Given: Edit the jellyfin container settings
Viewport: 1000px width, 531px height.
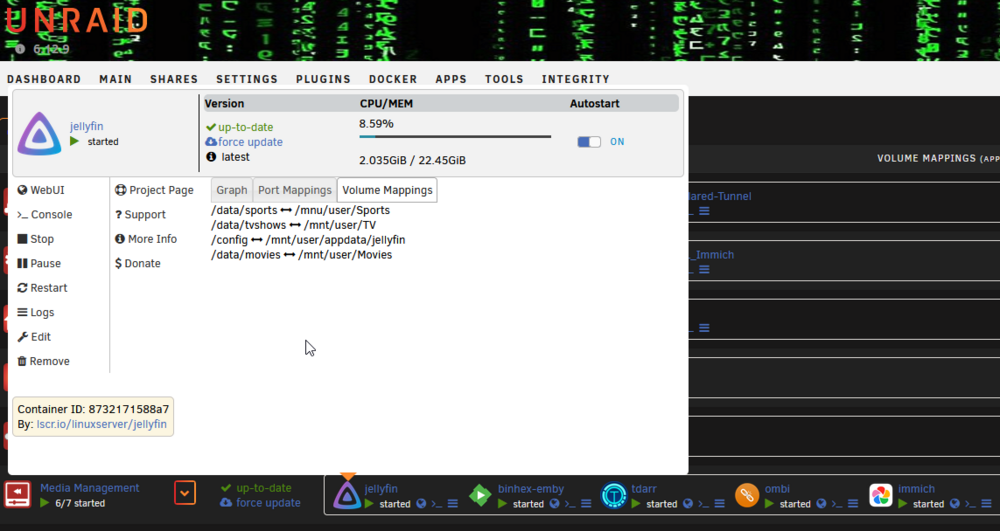Looking at the screenshot, I should point(34,337).
